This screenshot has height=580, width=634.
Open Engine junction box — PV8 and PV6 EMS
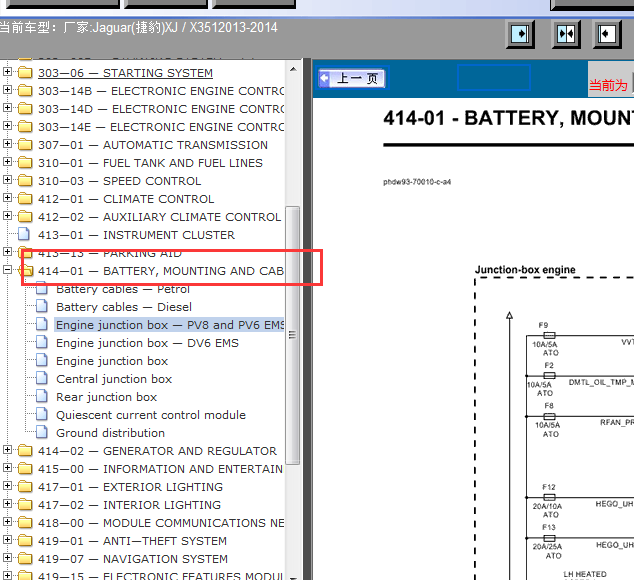(170, 325)
